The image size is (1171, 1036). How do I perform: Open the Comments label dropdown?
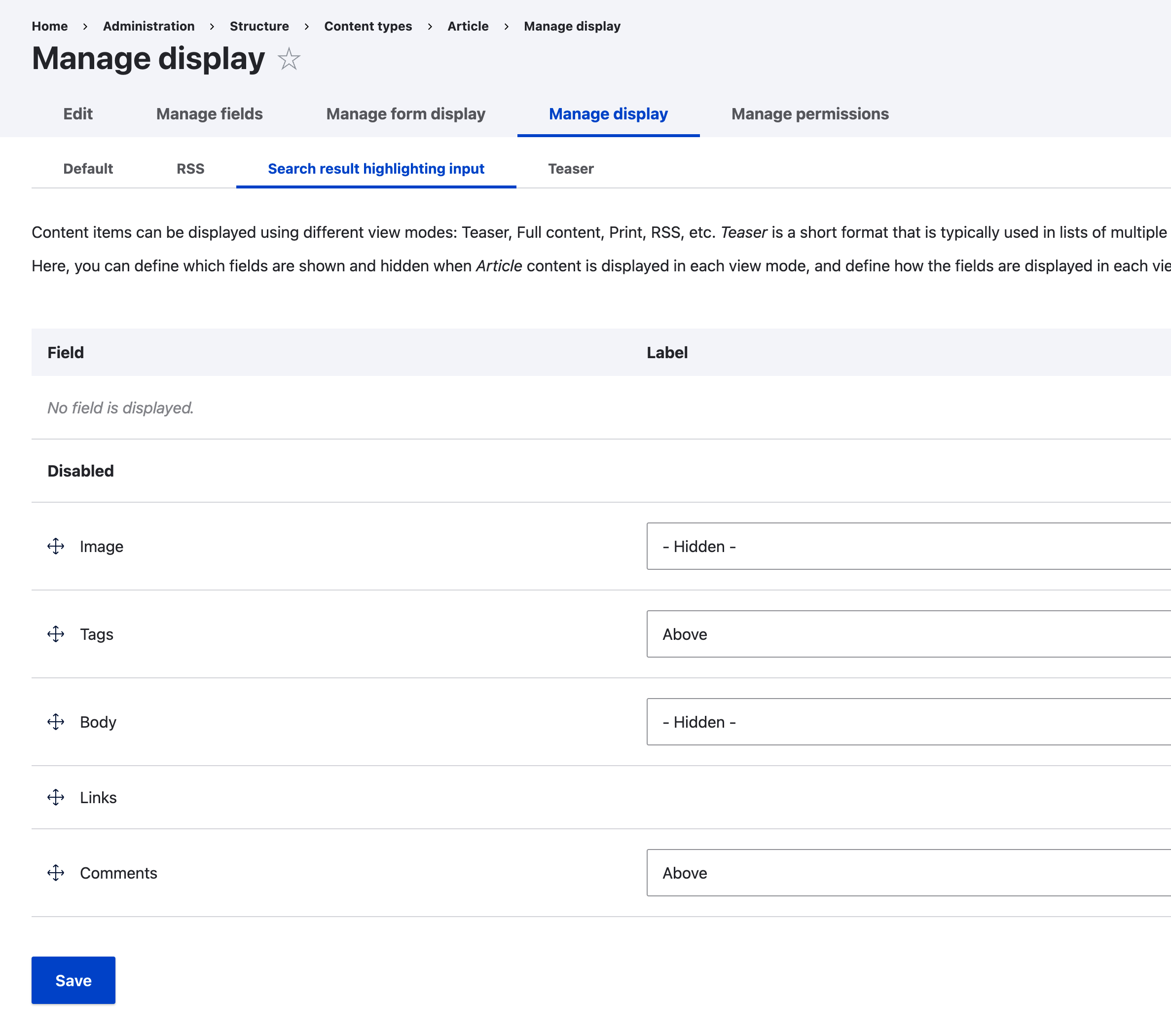[x=908, y=873]
